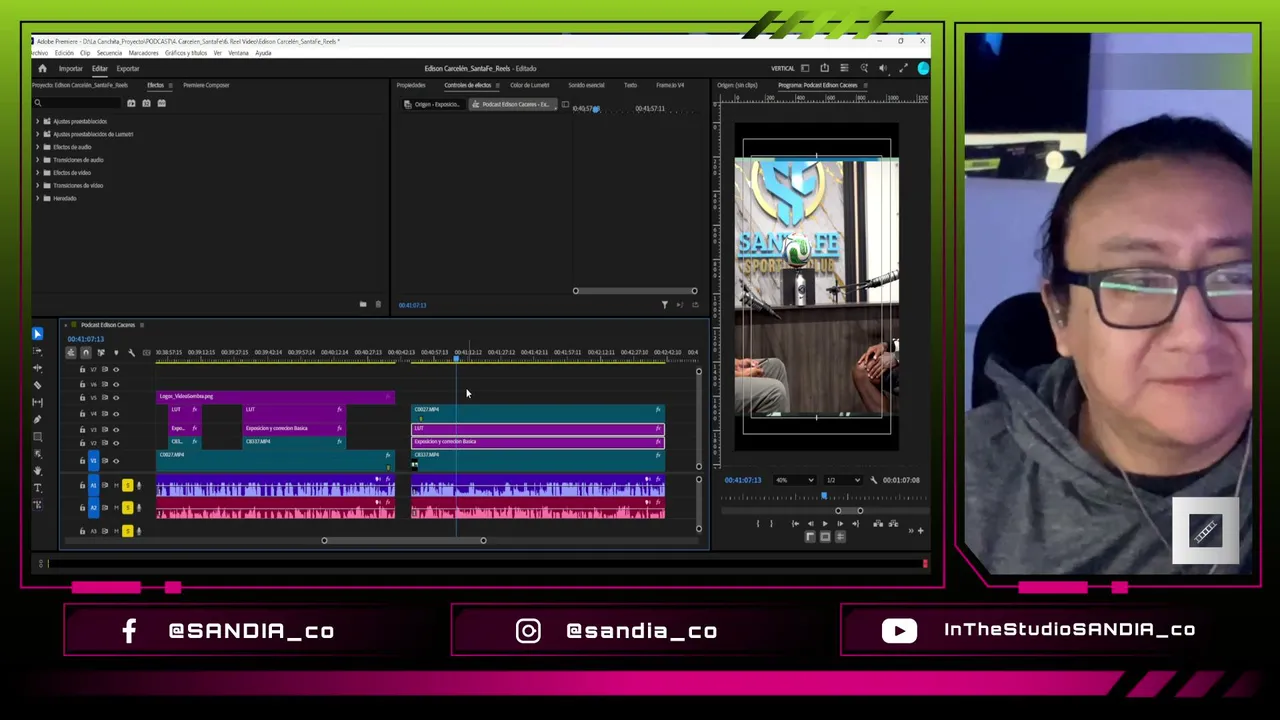Open playback resolution 1/2 dropdown
Viewport: 1280px width, 720px height.
coord(842,480)
